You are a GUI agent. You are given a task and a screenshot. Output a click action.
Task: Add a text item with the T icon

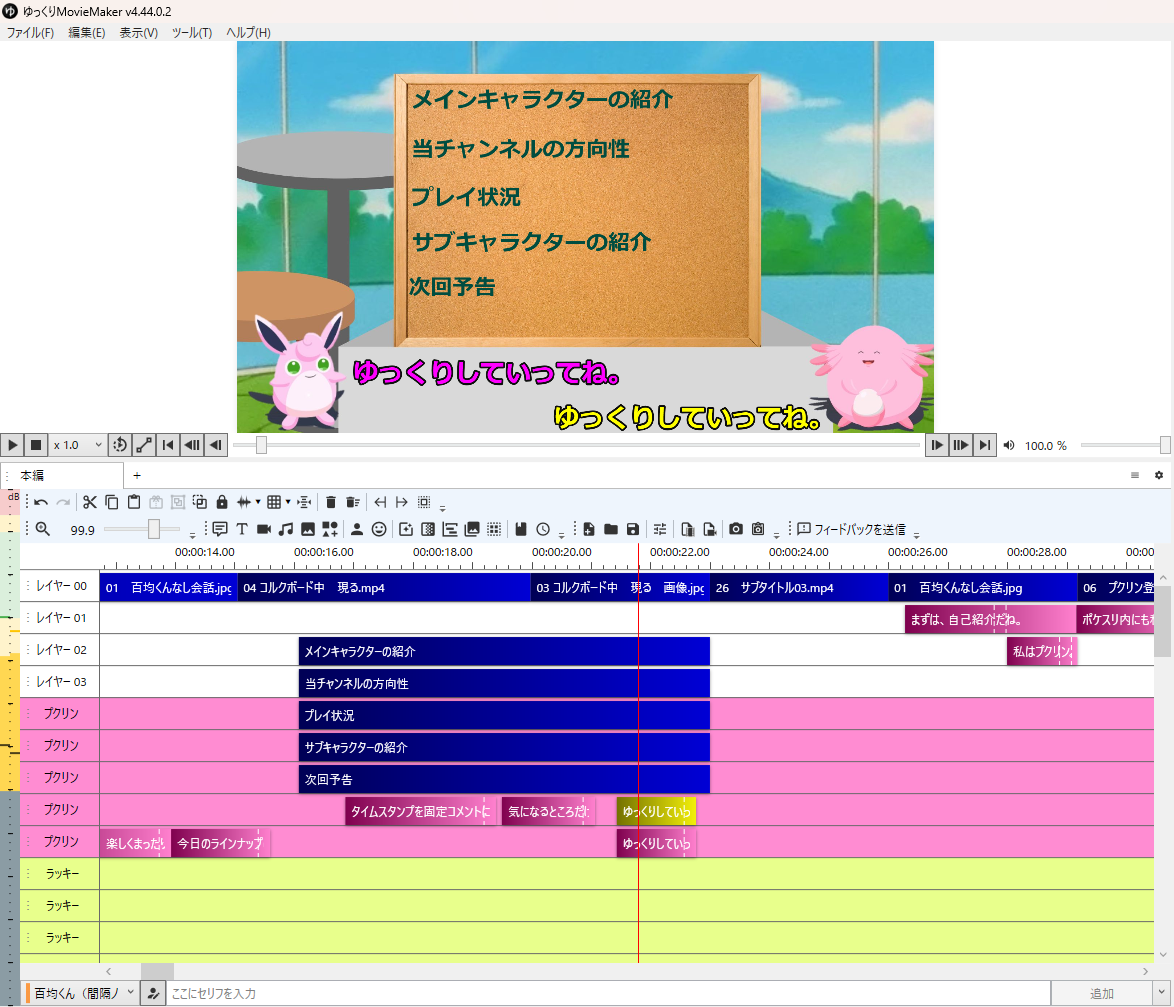tap(242, 529)
